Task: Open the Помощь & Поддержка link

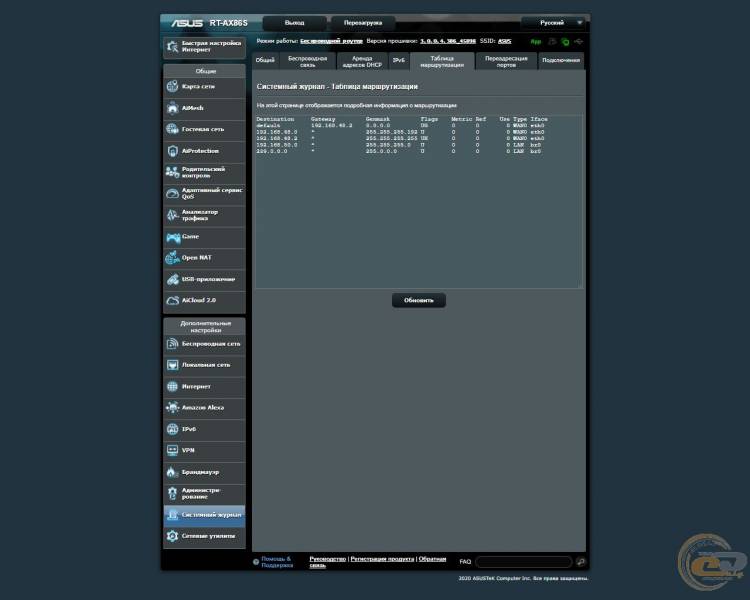Action: tap(276, 562)
